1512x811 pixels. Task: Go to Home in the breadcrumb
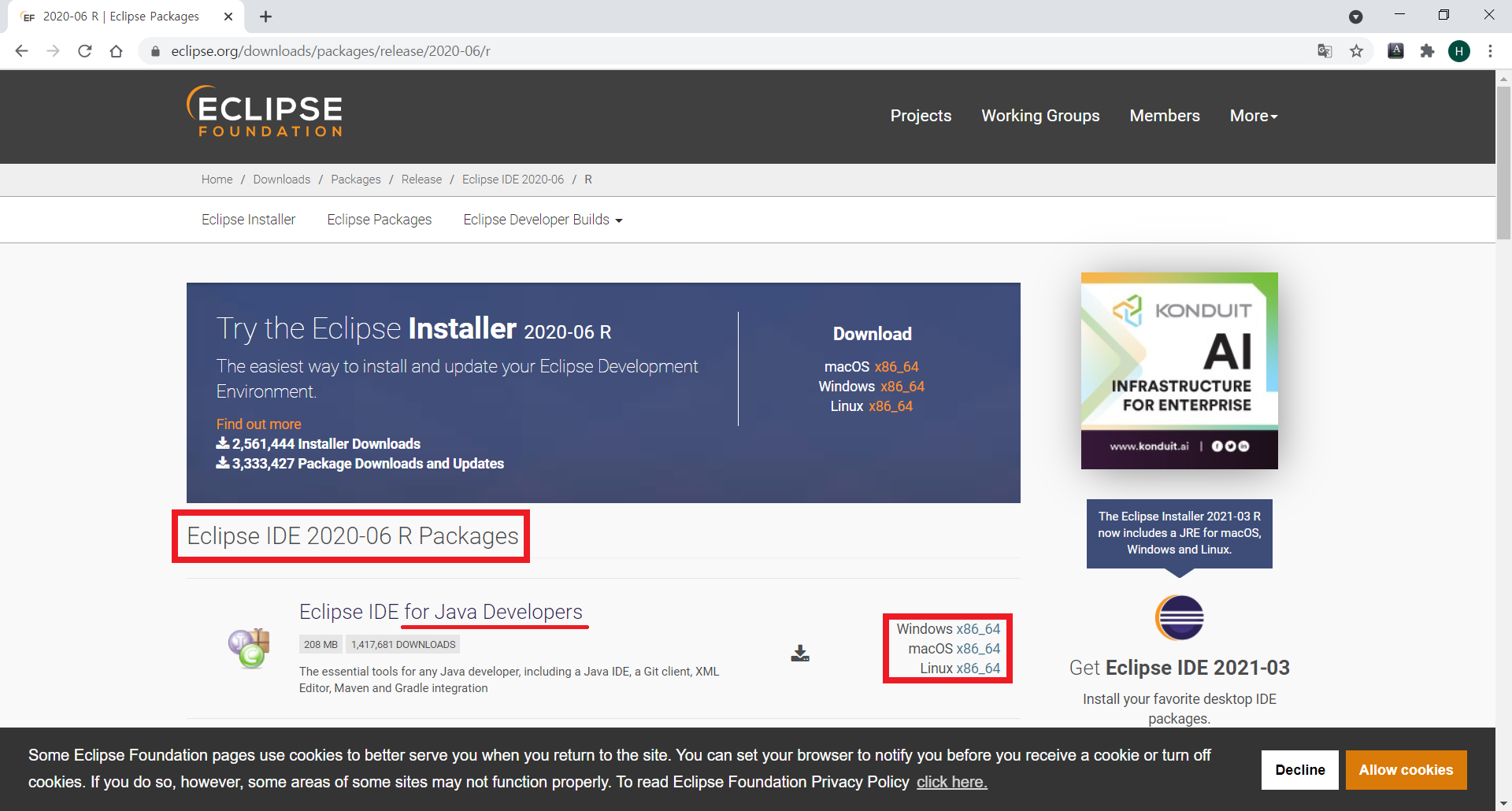[x=217, y=180]
